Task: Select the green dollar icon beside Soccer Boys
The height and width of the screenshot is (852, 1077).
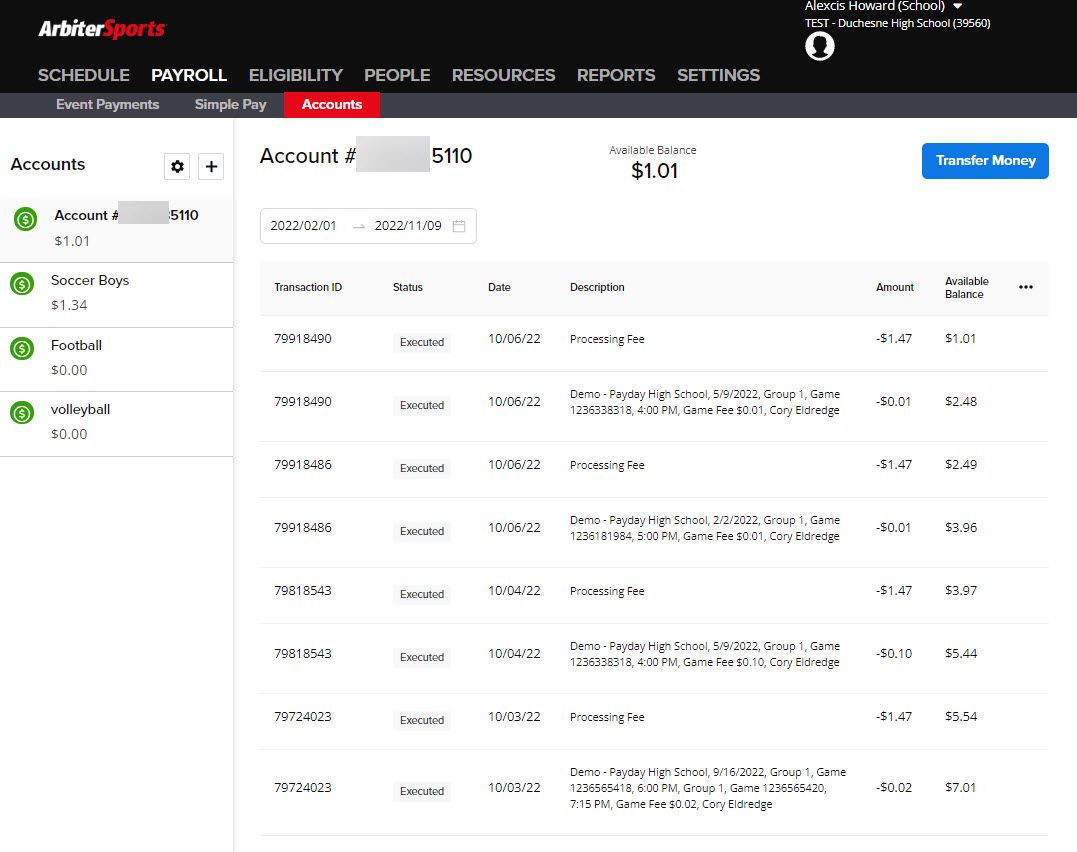Action: pyautogui.click(x=22, y=284)
